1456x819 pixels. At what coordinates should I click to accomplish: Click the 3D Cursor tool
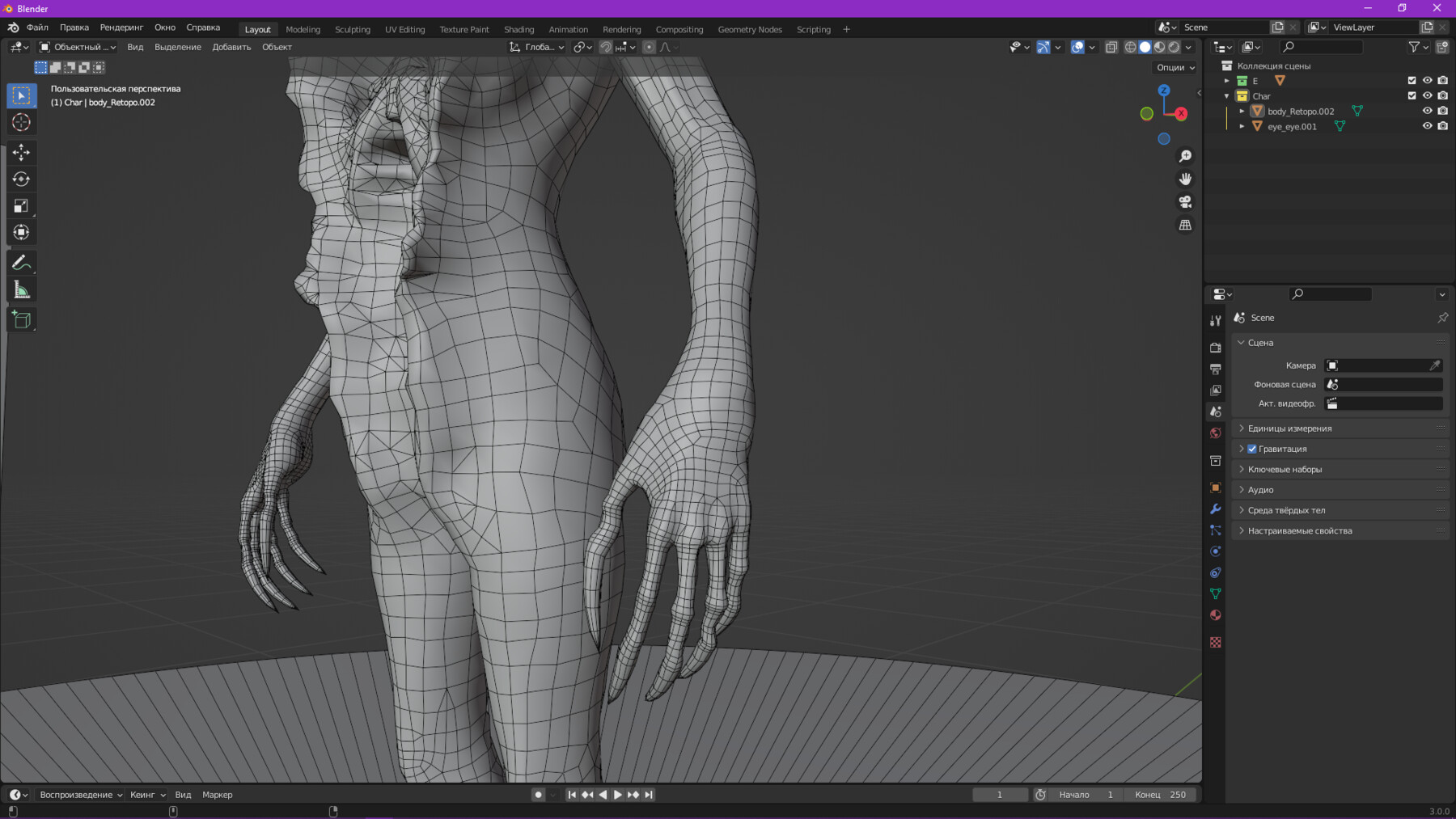tap(22, 122)
